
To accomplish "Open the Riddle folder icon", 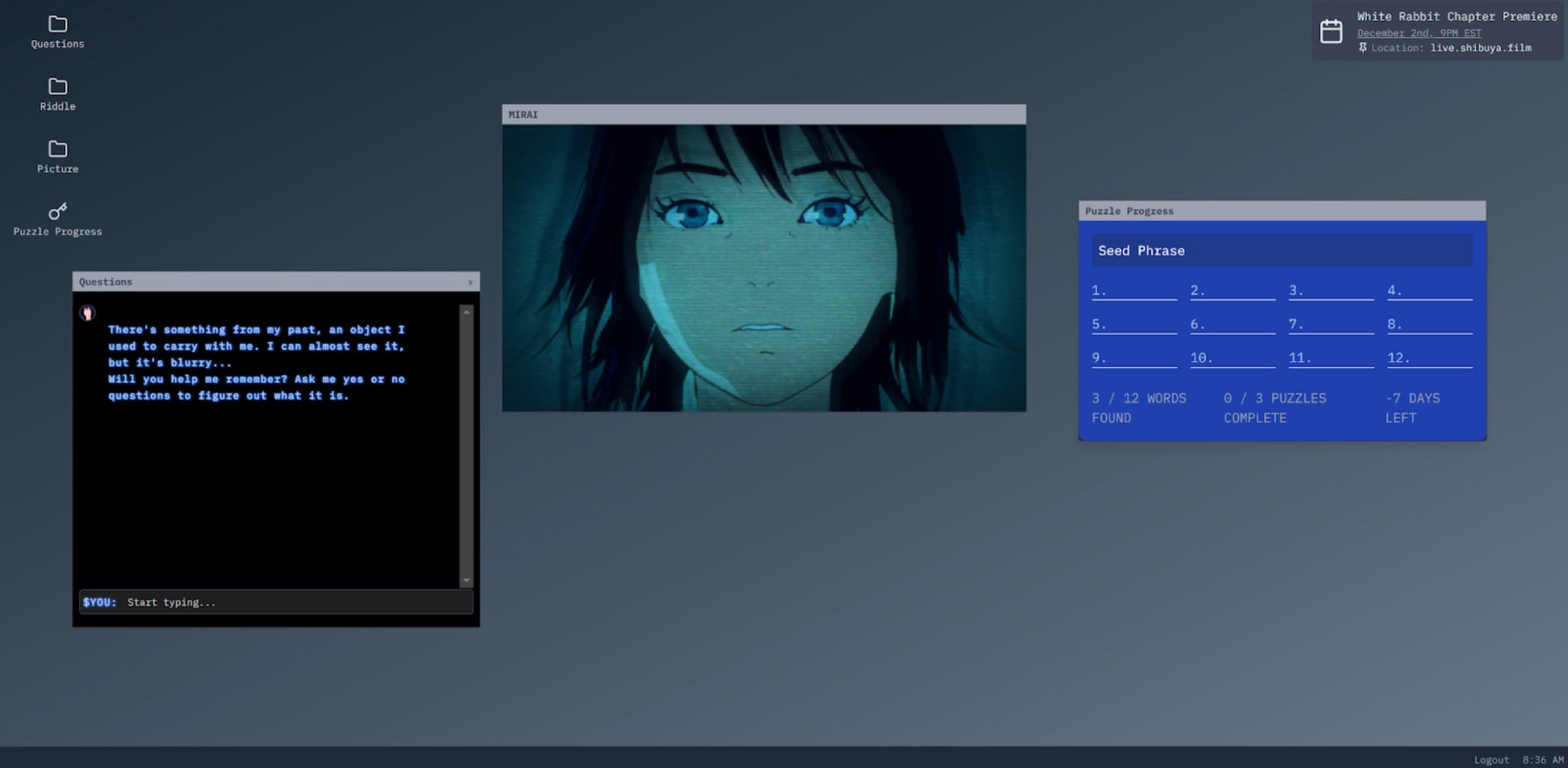I will click(x=57, y=87).
